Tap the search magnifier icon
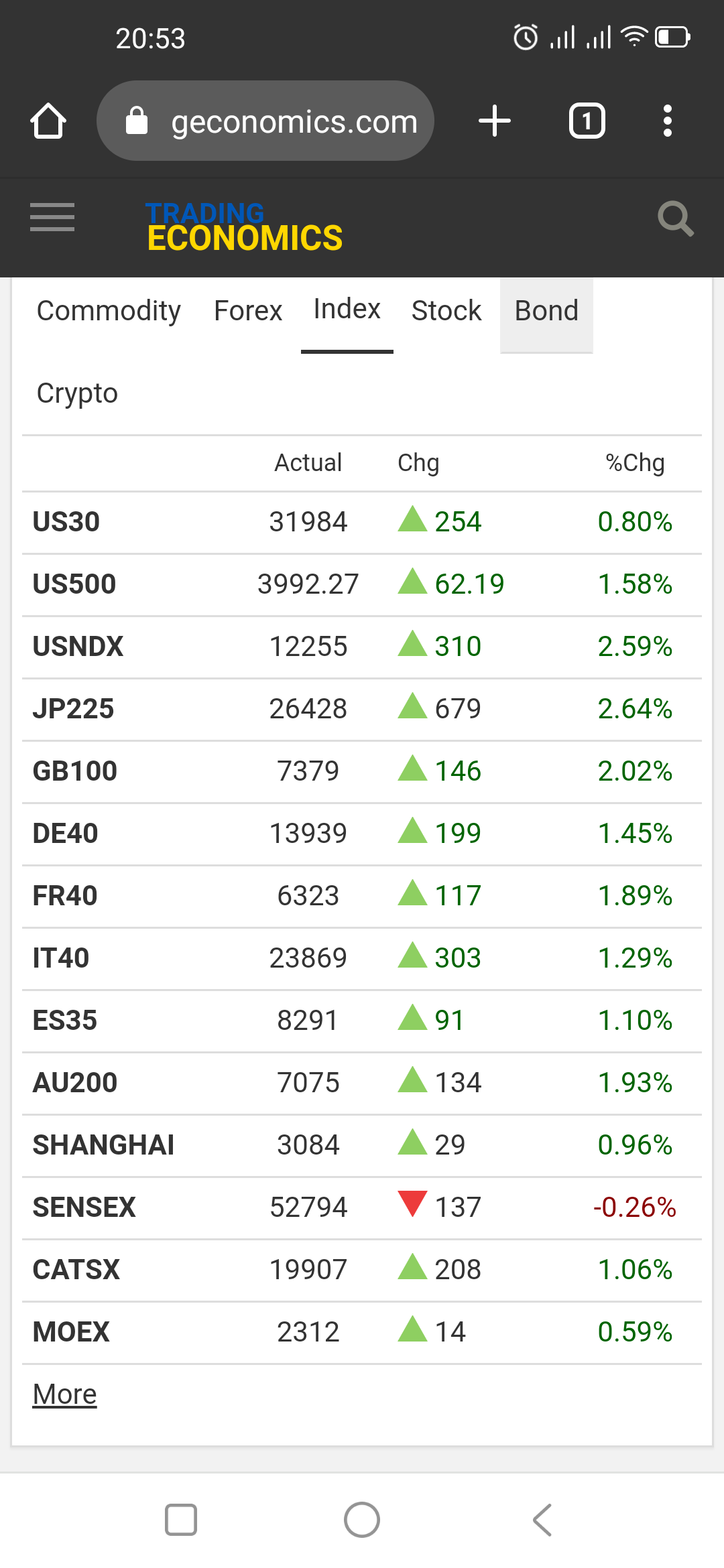This screenshot has height=1568, width=724. 675,218
